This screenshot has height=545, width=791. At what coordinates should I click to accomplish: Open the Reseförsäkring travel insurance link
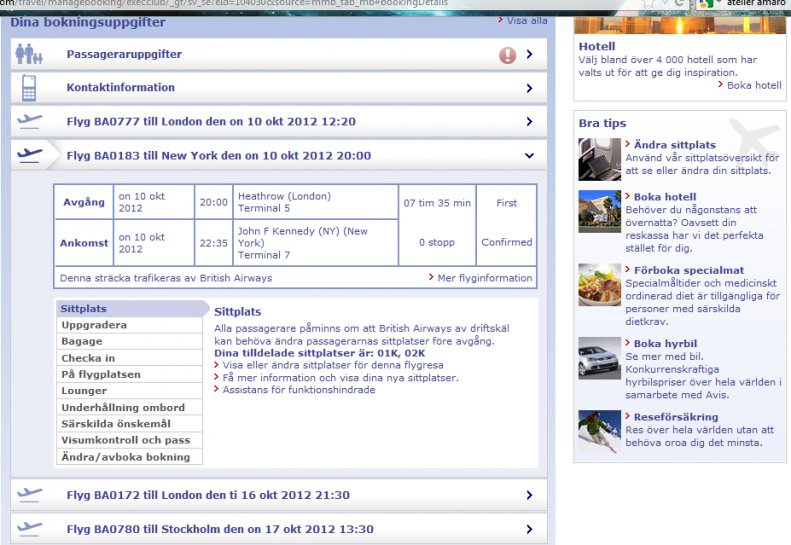(x=675, y=417)
